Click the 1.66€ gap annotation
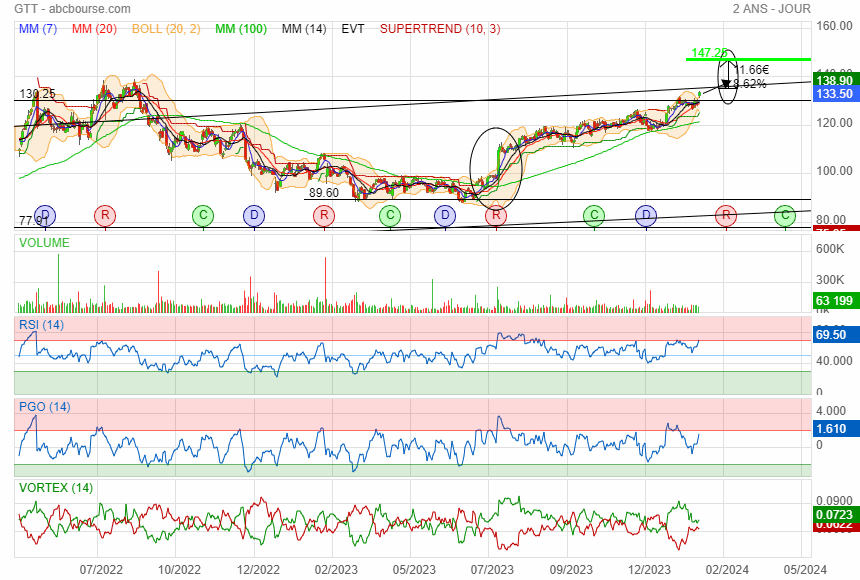 tap(754, 70)
